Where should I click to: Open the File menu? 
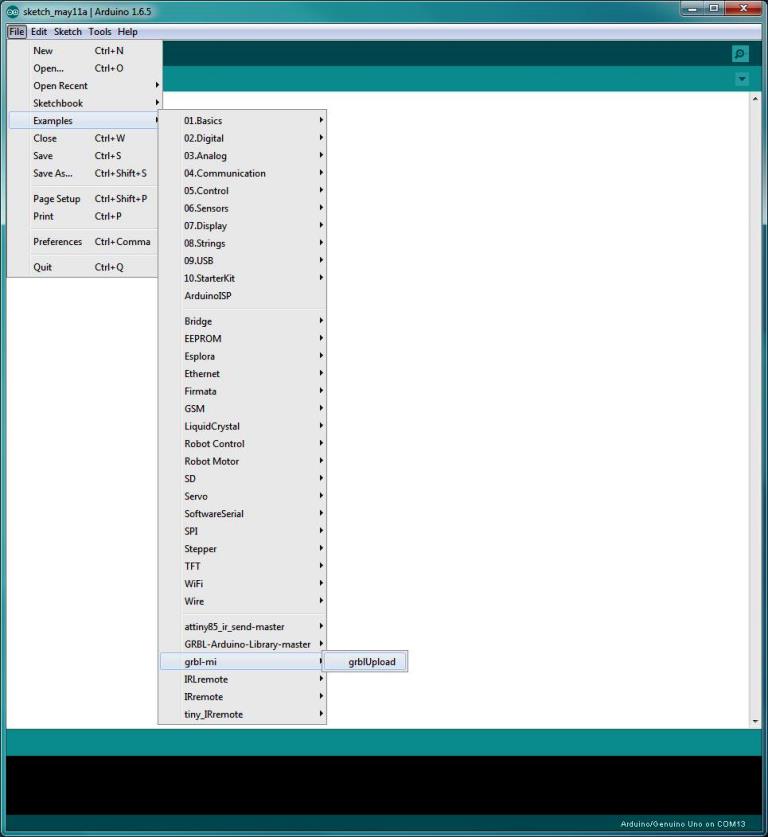[x=17, y=31]
